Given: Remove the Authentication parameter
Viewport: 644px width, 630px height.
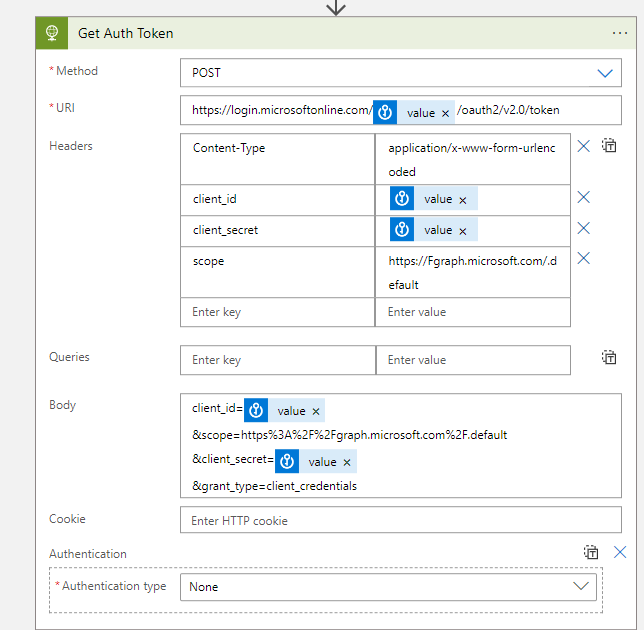Looking at the screenshot, I should 620,552.
